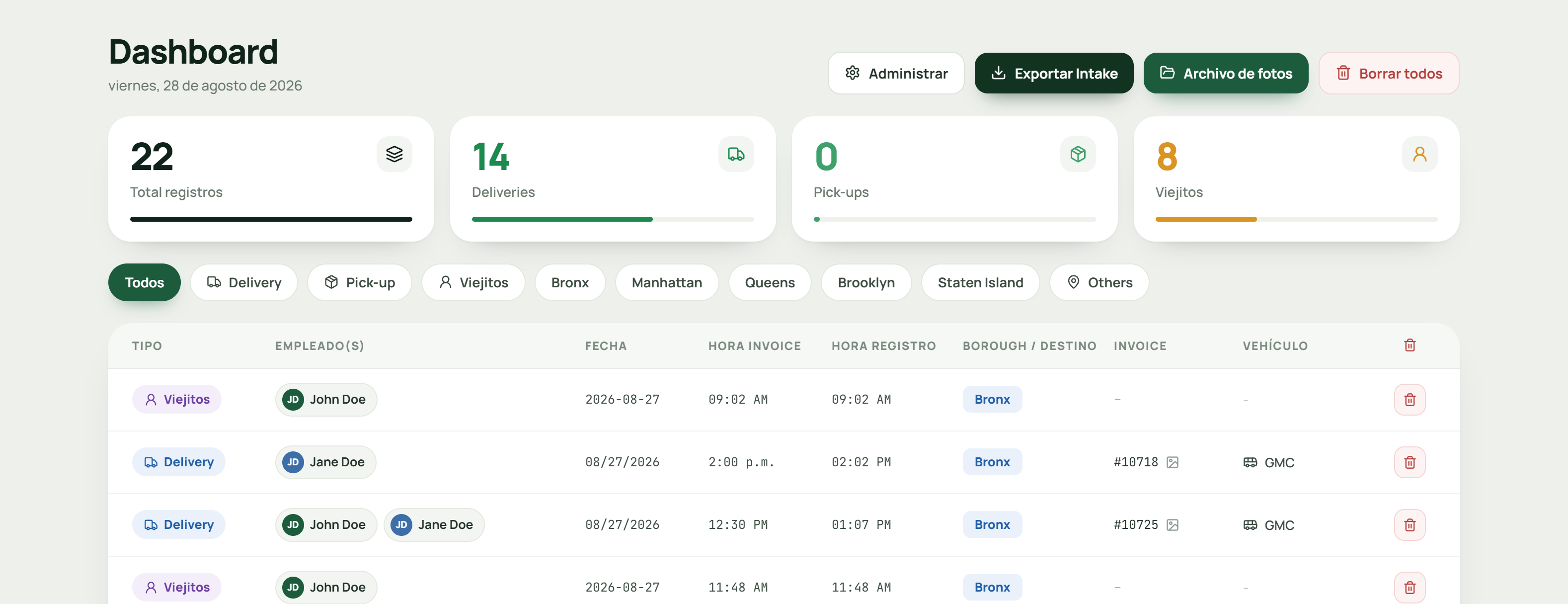
Task: Click the date viernes, 28 de agosto de 2026
Action: tap(205, 85)
